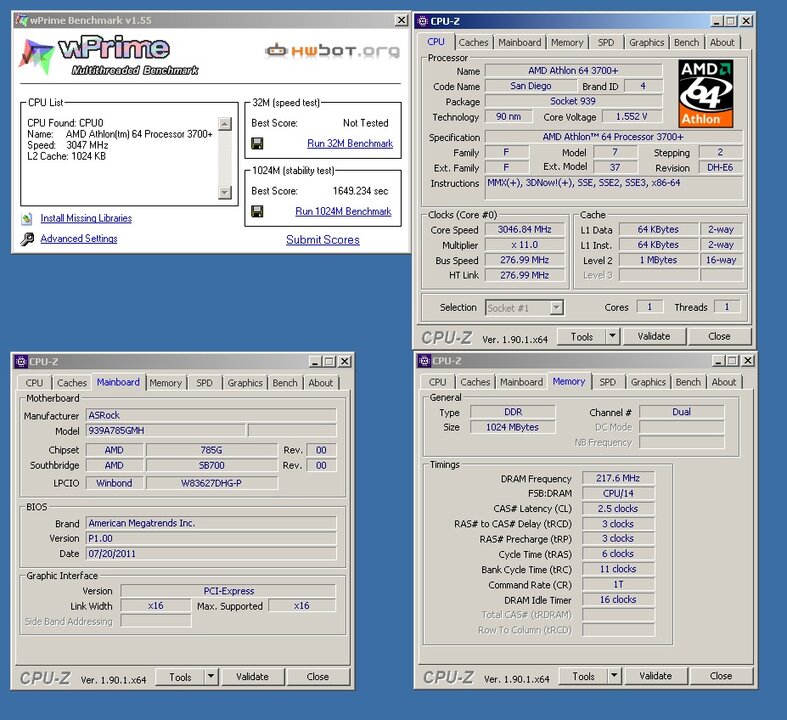Click Memory Size value 1024 MBytes
This screenshot has width=787, height=720.
click(512, 427)
